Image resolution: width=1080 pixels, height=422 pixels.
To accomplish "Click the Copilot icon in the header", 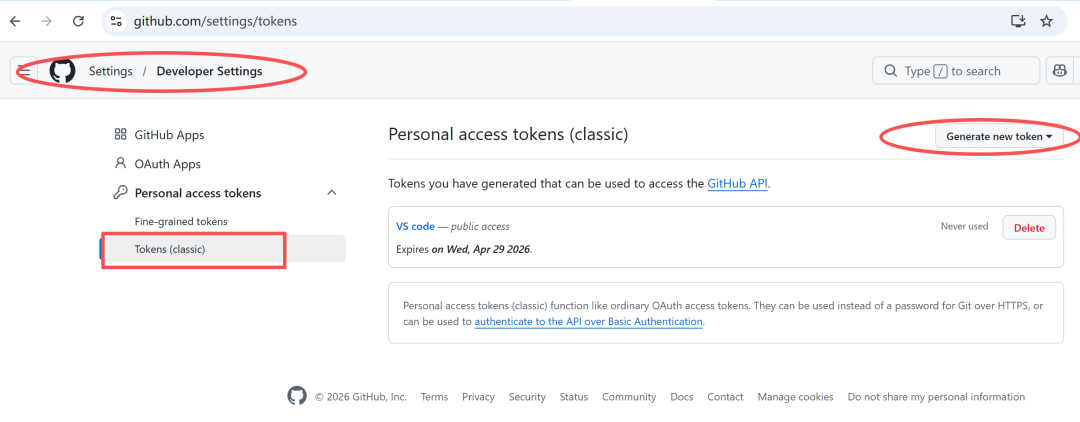I will click(x=1059, y=71).
